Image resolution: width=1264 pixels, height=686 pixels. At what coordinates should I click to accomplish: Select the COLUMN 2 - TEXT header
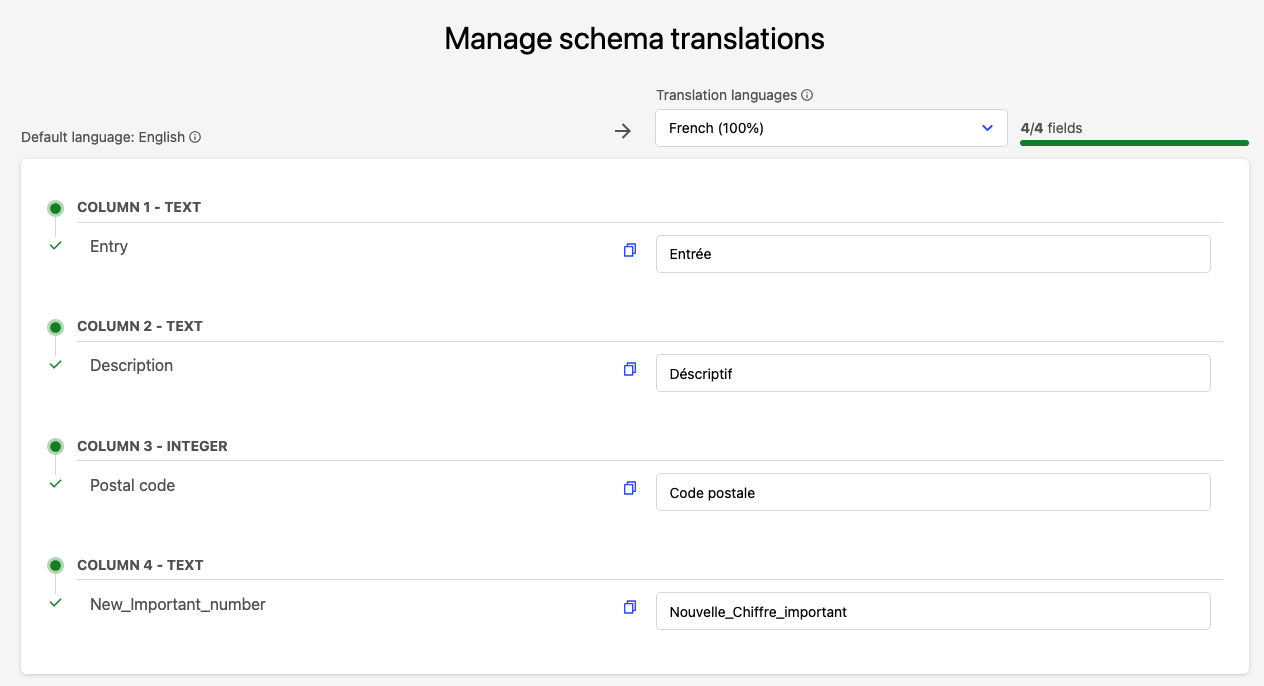pyautogui.click(x=140, y=326)
